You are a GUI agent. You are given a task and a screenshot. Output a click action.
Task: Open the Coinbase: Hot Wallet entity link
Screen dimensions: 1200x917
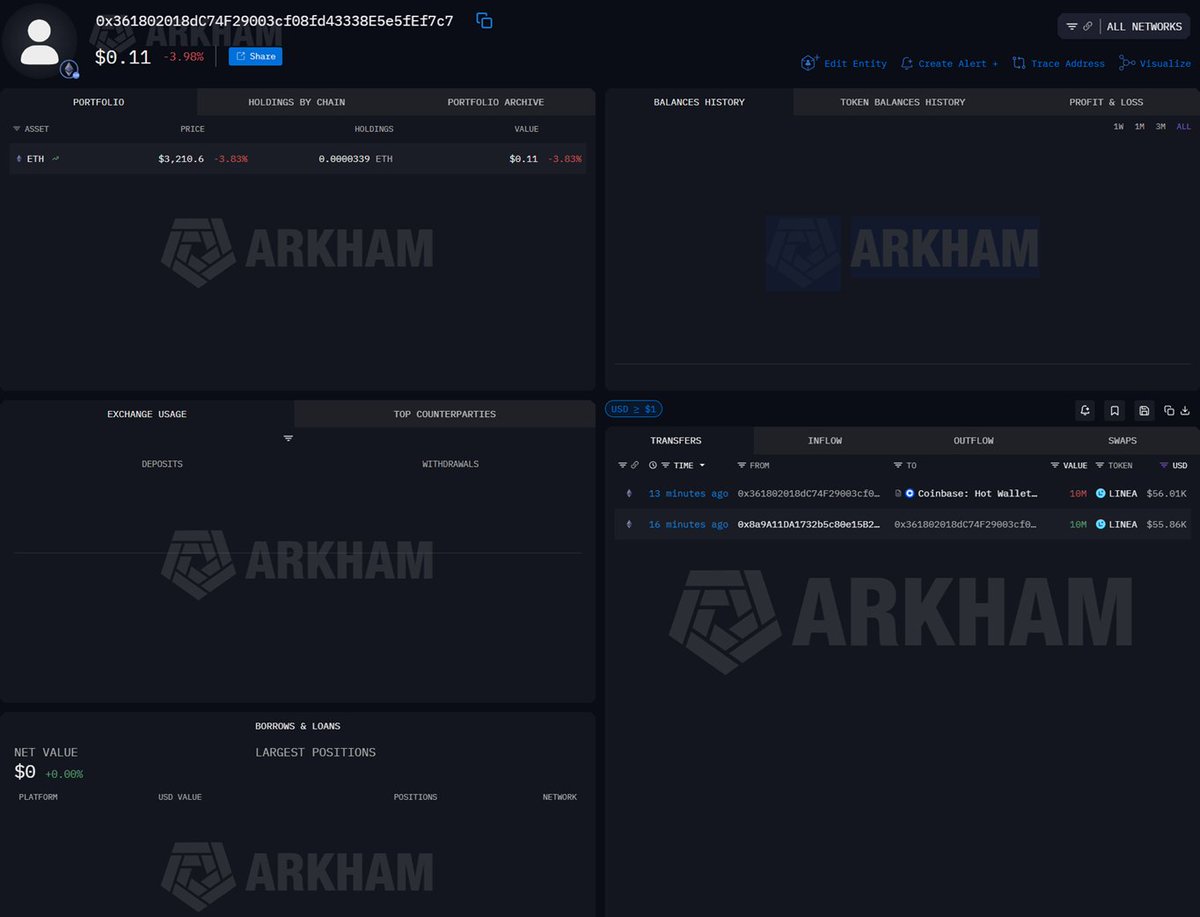coord(978,494)
